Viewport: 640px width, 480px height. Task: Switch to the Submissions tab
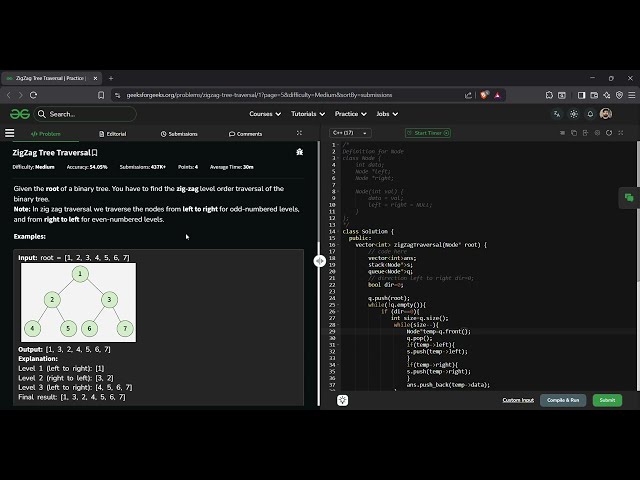(x=179, y=134)
